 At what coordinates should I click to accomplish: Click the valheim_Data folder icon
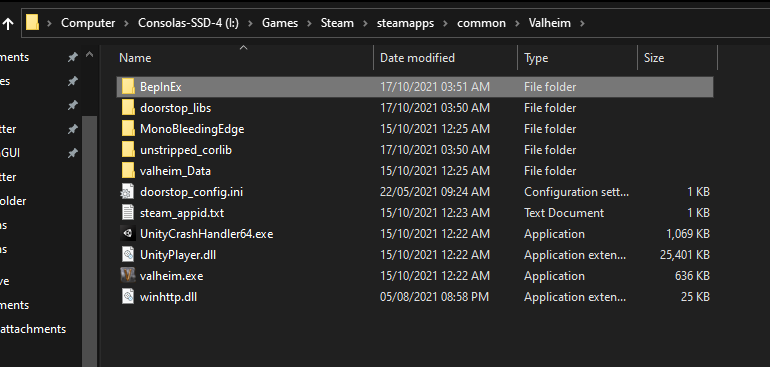click(128, 171)
